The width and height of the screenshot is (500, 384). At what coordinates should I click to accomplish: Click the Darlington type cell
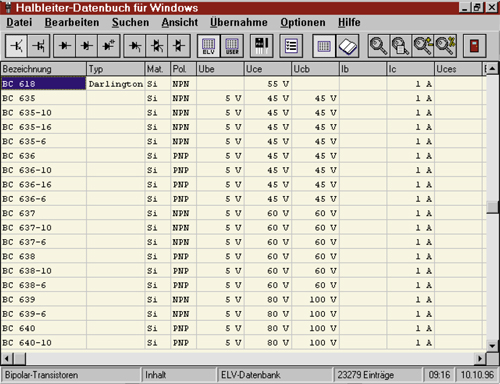pyautogui.click(x=116, y=84)
